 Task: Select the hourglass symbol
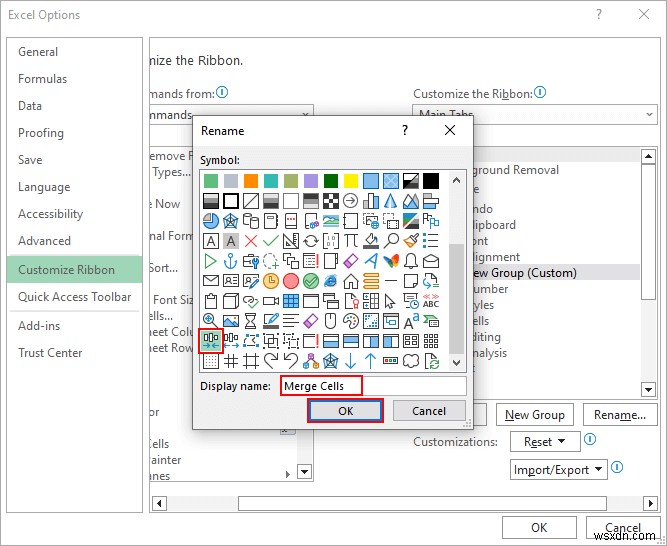tap(251, 321)
